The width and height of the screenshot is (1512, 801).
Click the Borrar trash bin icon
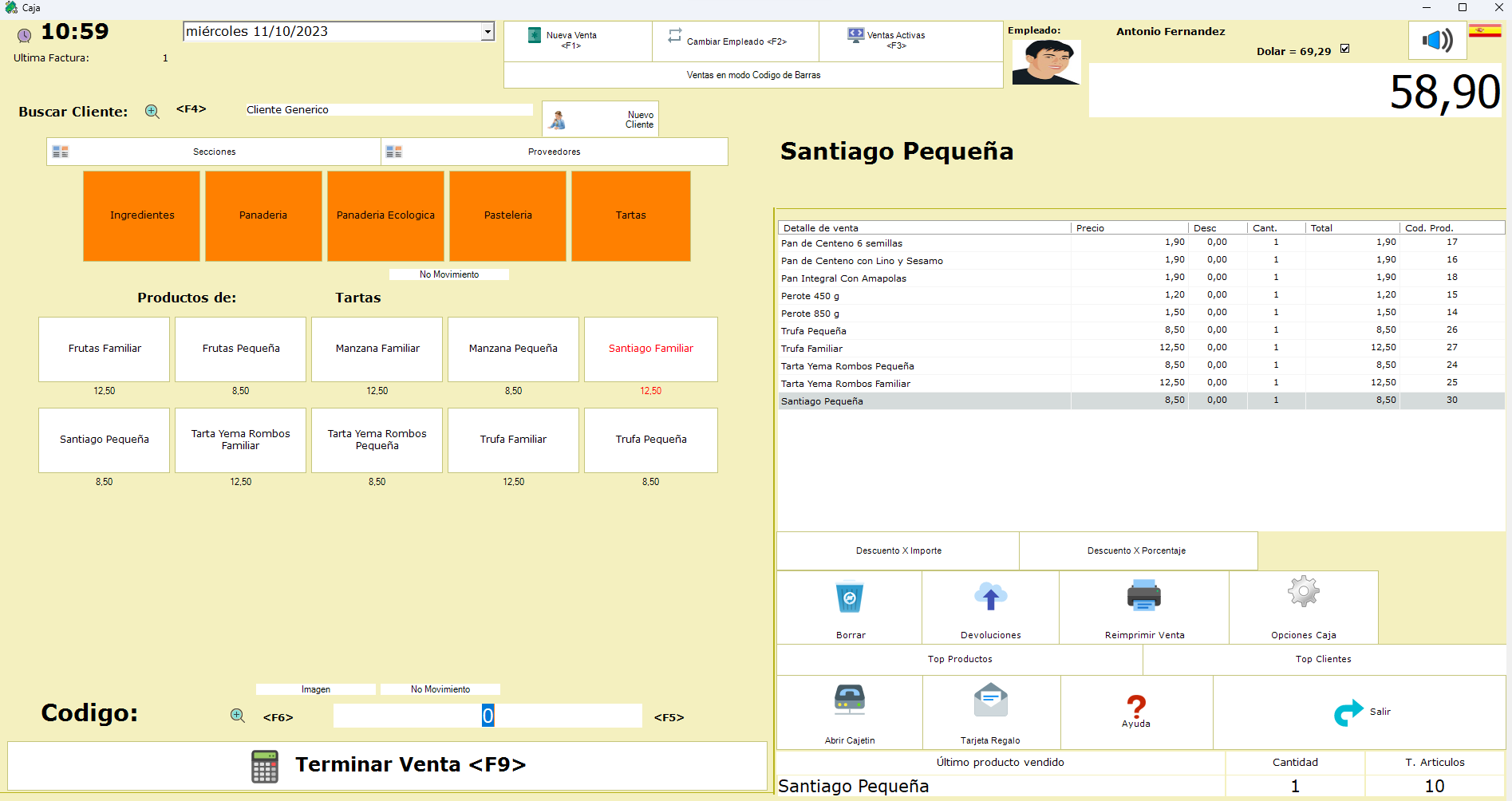pyautogui.click(x=849, y=598)
